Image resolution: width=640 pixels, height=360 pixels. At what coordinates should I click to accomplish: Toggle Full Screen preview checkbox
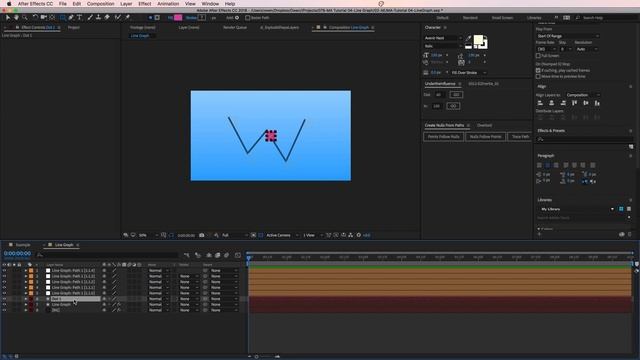pos(538,56)
